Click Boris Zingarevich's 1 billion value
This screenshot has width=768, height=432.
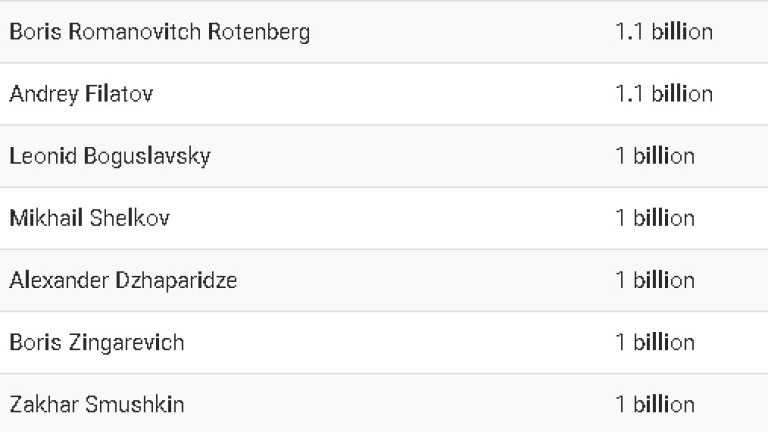tap(655, 342)
